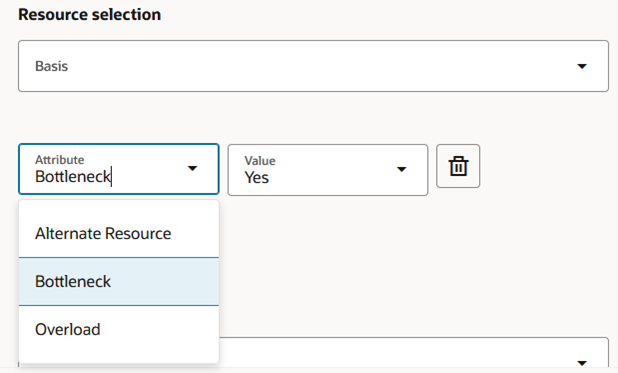Click the Attribute field label
The image size is (618, 373).
(x=60, y=160)
